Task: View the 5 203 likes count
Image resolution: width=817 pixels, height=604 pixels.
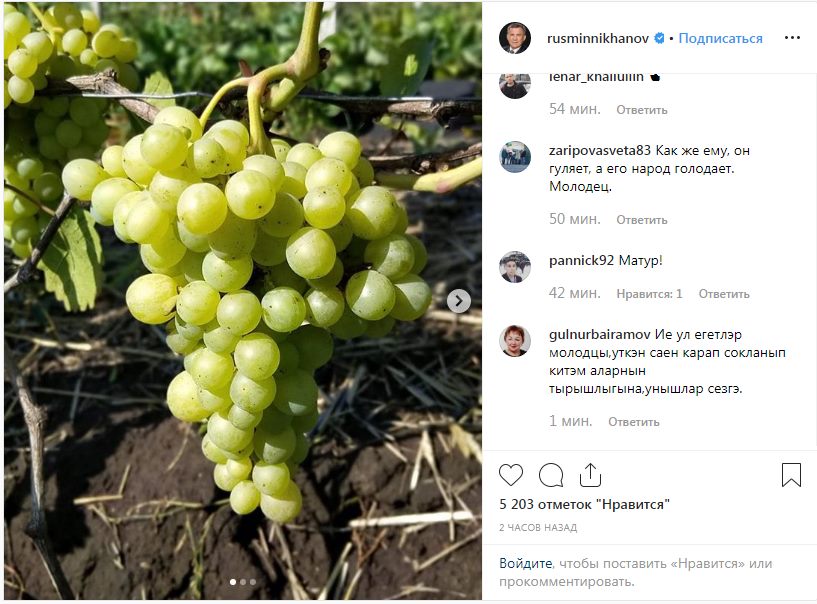Action: point(584,505)
